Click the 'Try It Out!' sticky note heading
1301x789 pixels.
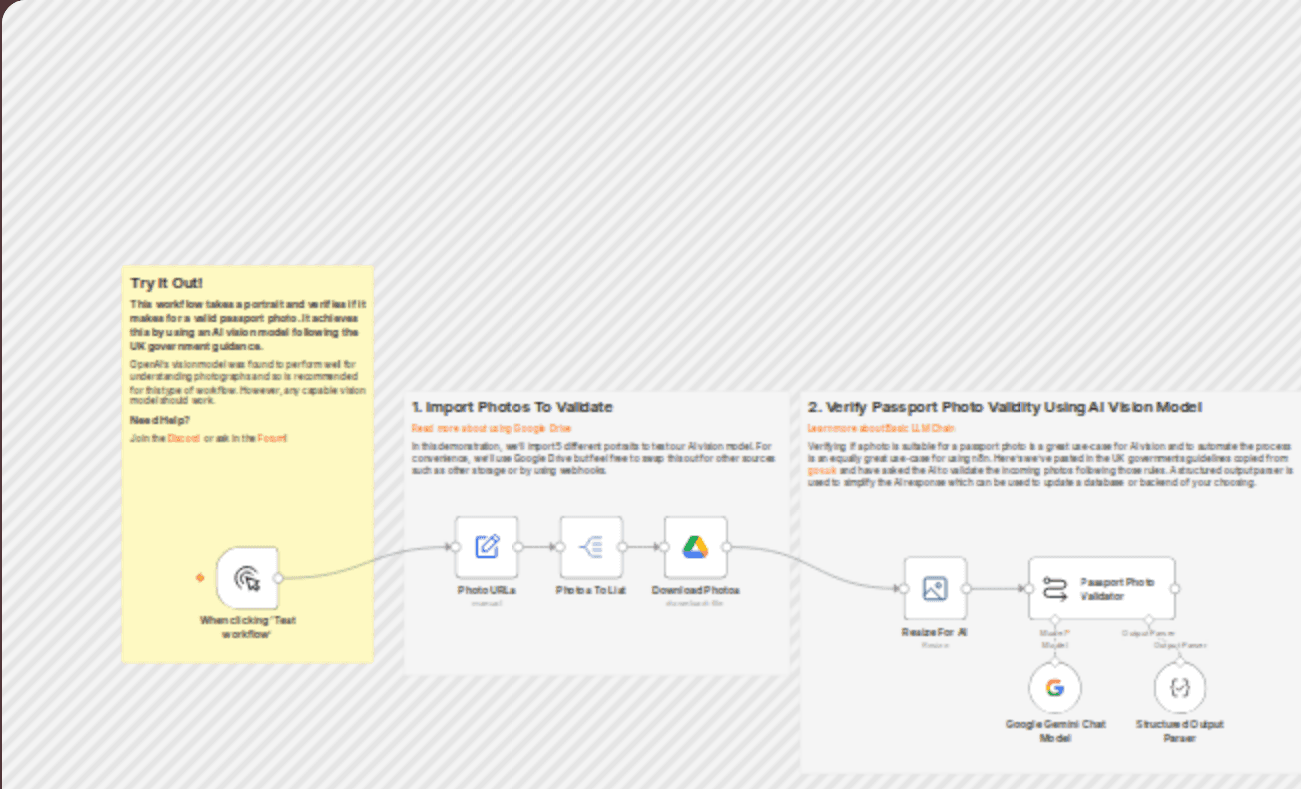166,284
